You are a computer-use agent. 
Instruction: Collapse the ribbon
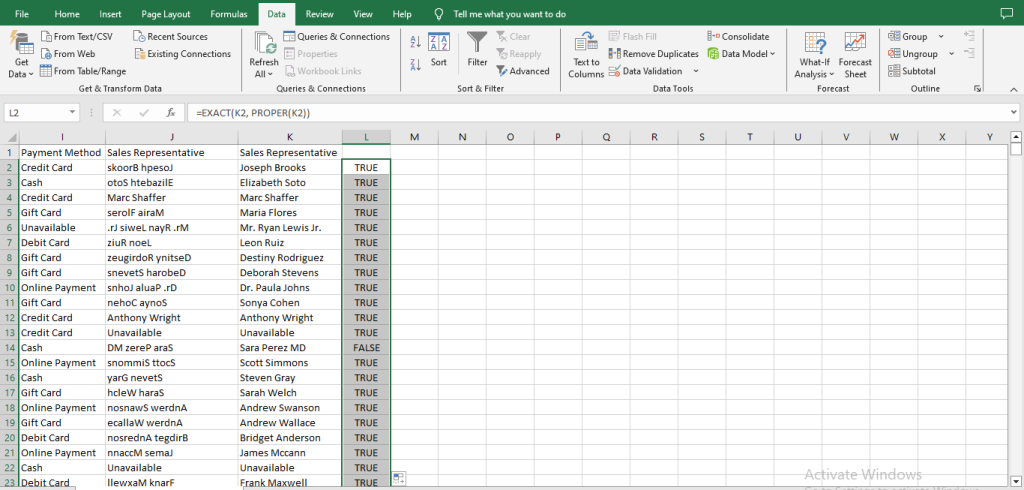click(x=1013, y=89)
